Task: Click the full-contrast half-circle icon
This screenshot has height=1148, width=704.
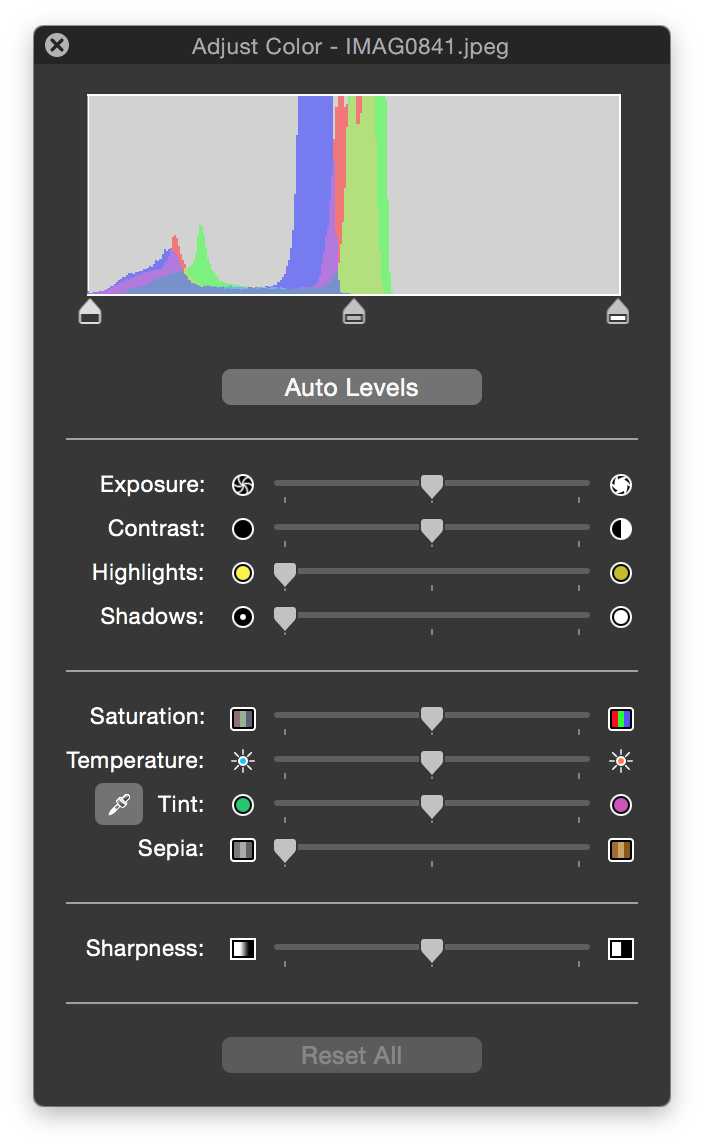Action: (620, 528)
